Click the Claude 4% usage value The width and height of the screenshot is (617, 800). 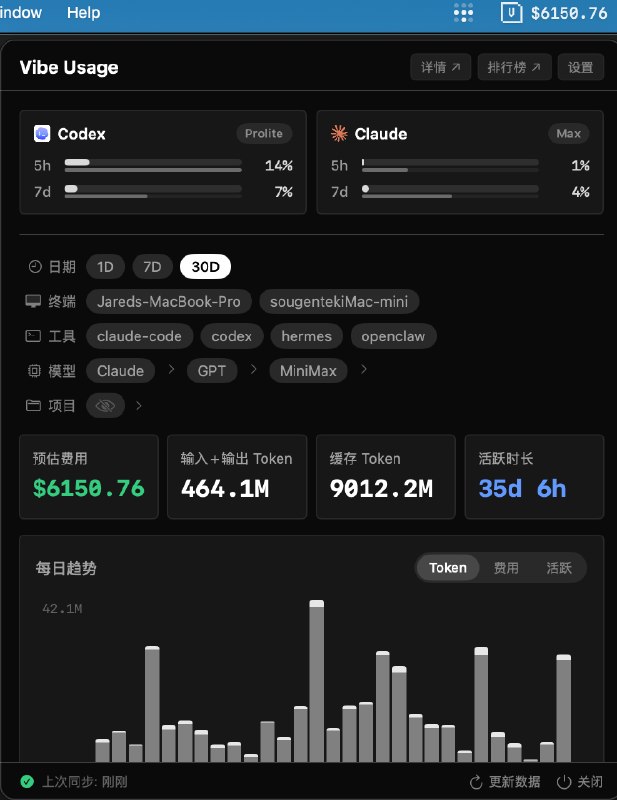pos(581,192)
